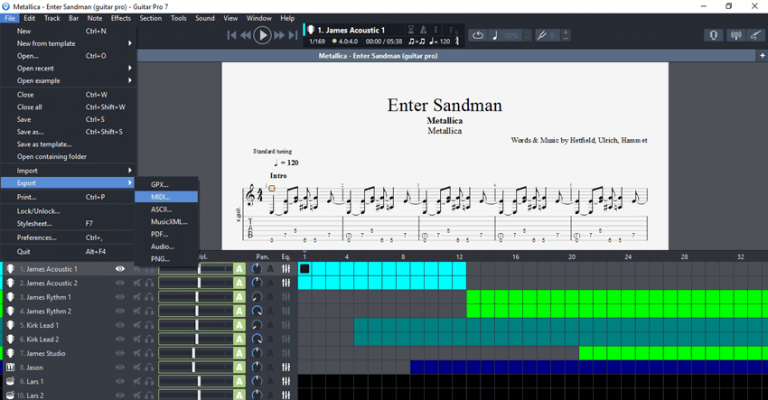Open the equalizer icon on the James Acoustic 2 track
Viewport: 768px width, 400px height.
coord(286,283)
